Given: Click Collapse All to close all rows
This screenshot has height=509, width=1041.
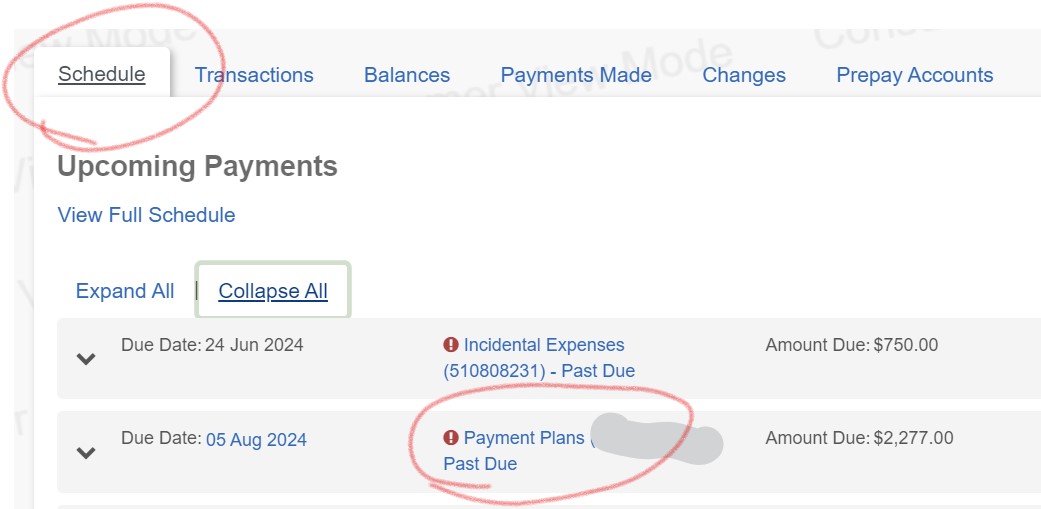Looking at the screenshot, I should coord(273,291).
